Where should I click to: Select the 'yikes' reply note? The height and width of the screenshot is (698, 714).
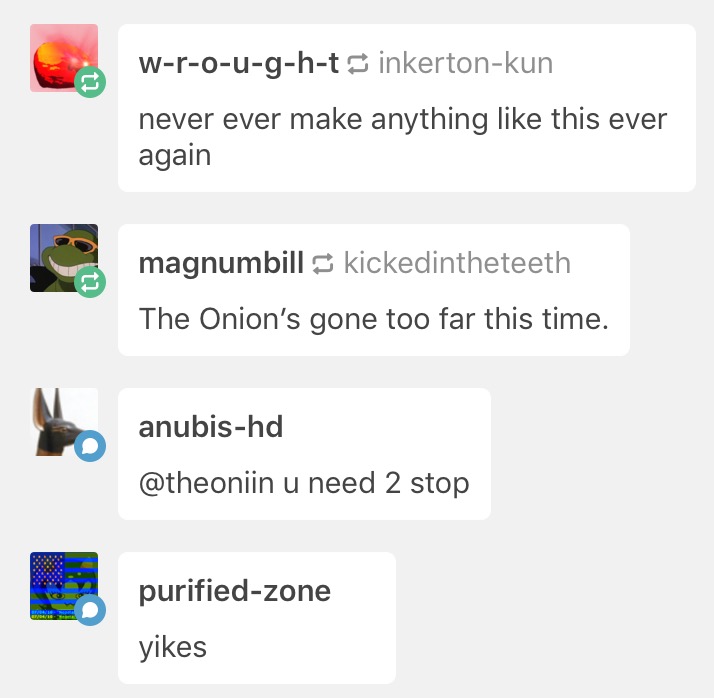click(x=173, y=647)
